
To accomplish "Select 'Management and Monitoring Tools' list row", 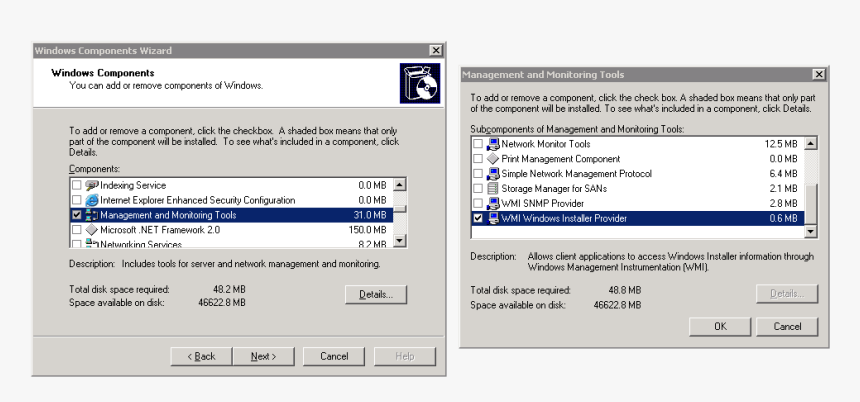I will [x=231, y=215].
